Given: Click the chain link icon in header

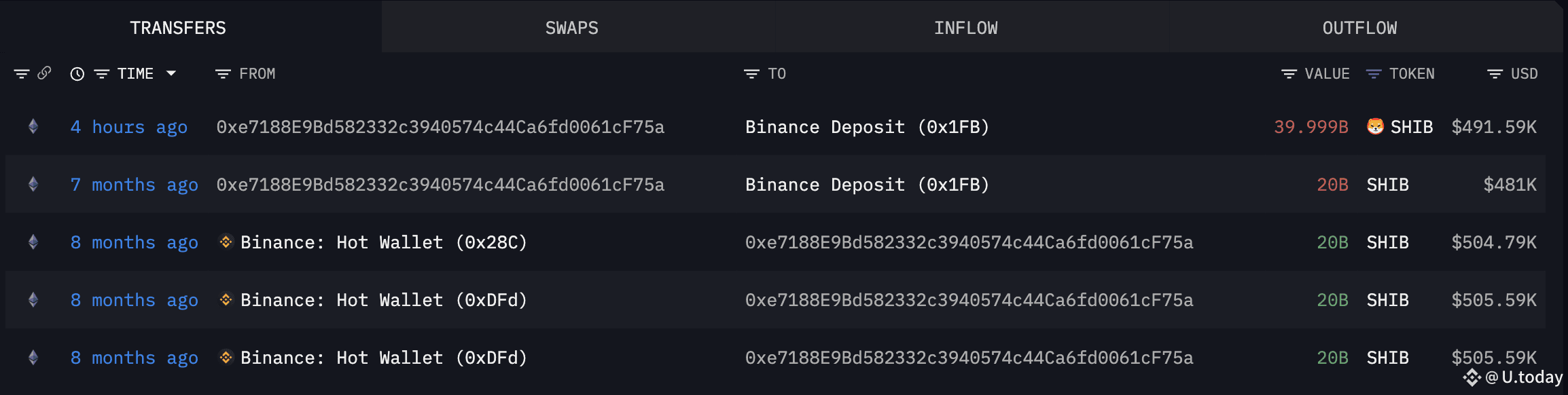Looking at the screenshot, I should point(44,73).
